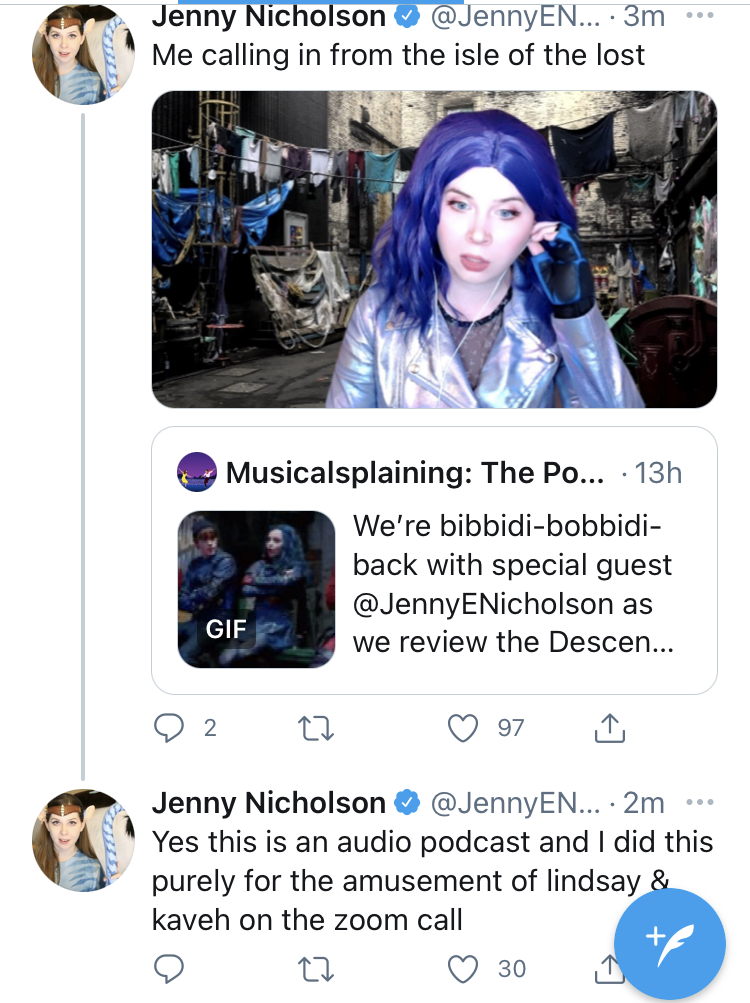
Task: Open the audio podcast tweet text
Action: 432,881
